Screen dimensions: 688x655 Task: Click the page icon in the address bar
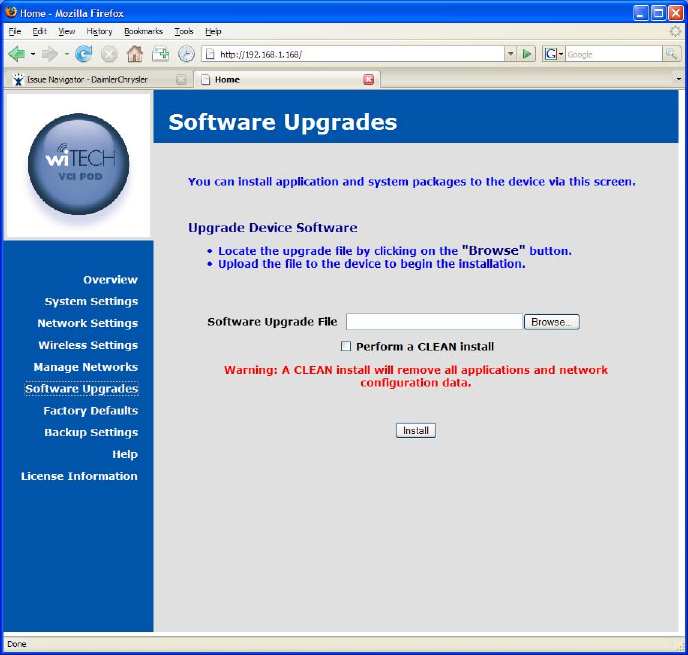(210, 54)
